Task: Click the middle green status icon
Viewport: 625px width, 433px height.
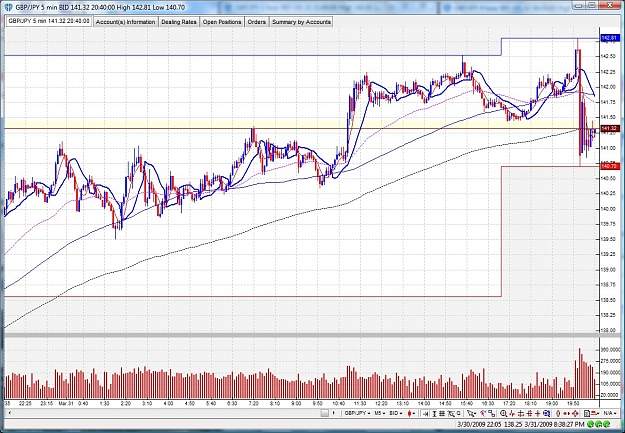Action: (x=598, y=424)
